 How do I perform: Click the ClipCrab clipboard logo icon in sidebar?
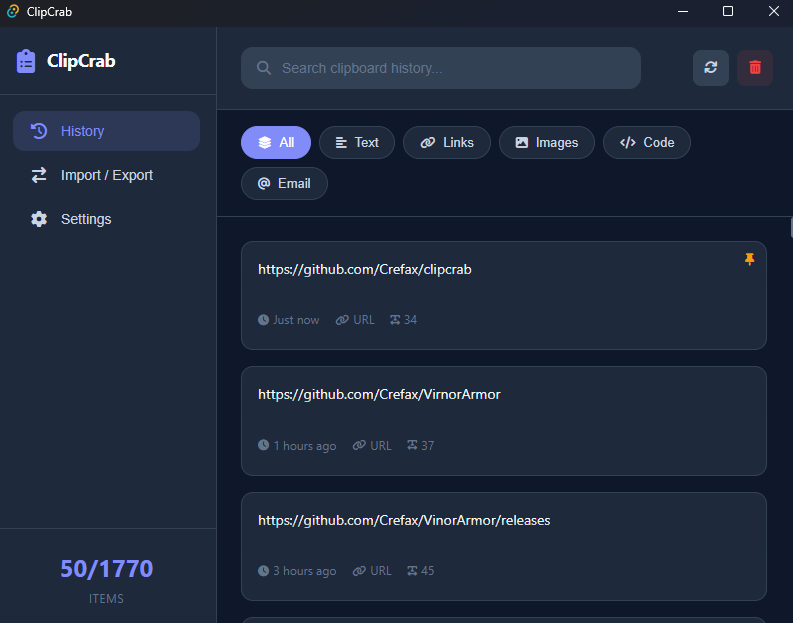[26, 61]
